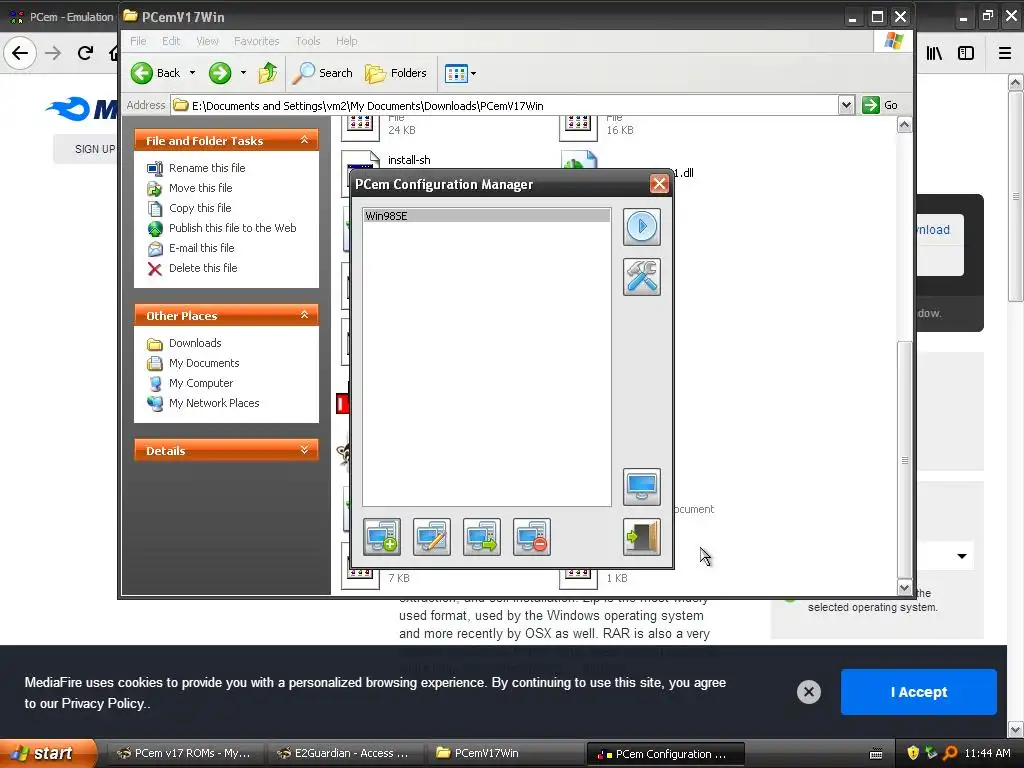Screen dimensions: 1024x768
Task: Click the Windows Start button
Action: coord(47,753)
